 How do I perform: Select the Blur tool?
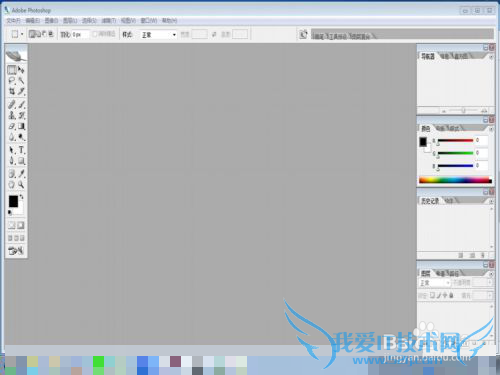[12, 137]
